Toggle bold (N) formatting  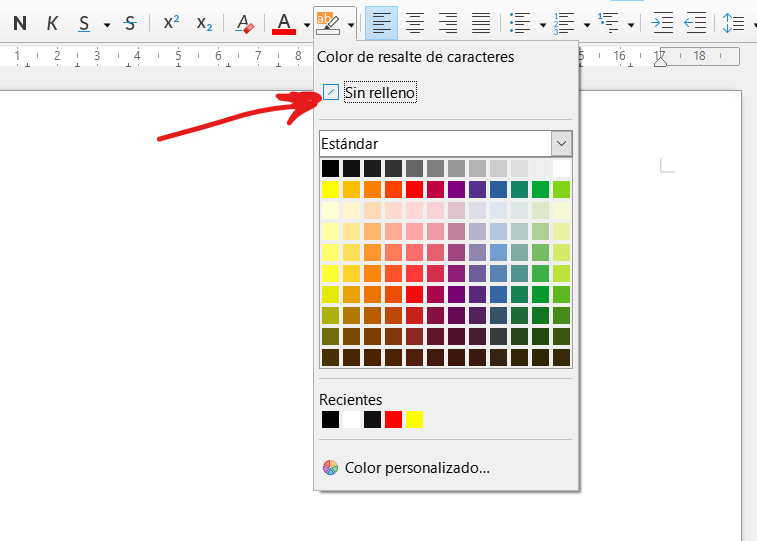click(x=20, y=22)
